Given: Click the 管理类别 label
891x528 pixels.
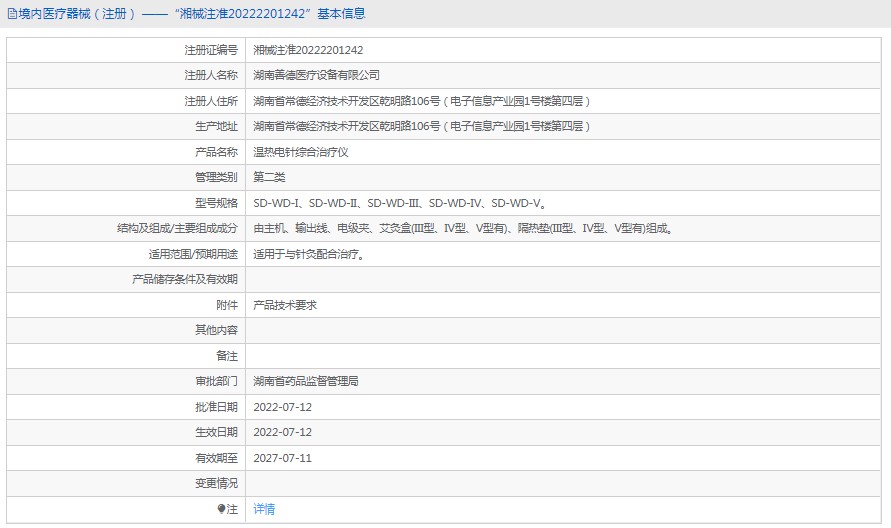Looking at the screenshot, I should coord(216,177).
